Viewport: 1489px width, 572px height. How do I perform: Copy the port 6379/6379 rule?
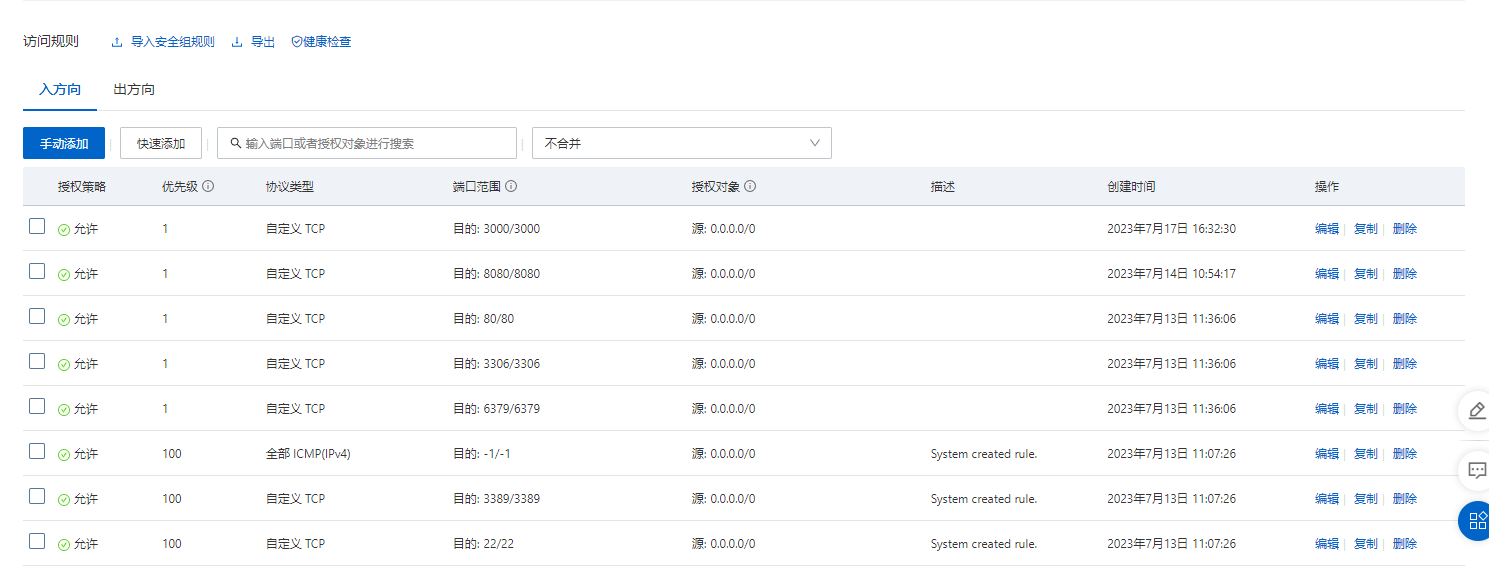point(1366,409)
